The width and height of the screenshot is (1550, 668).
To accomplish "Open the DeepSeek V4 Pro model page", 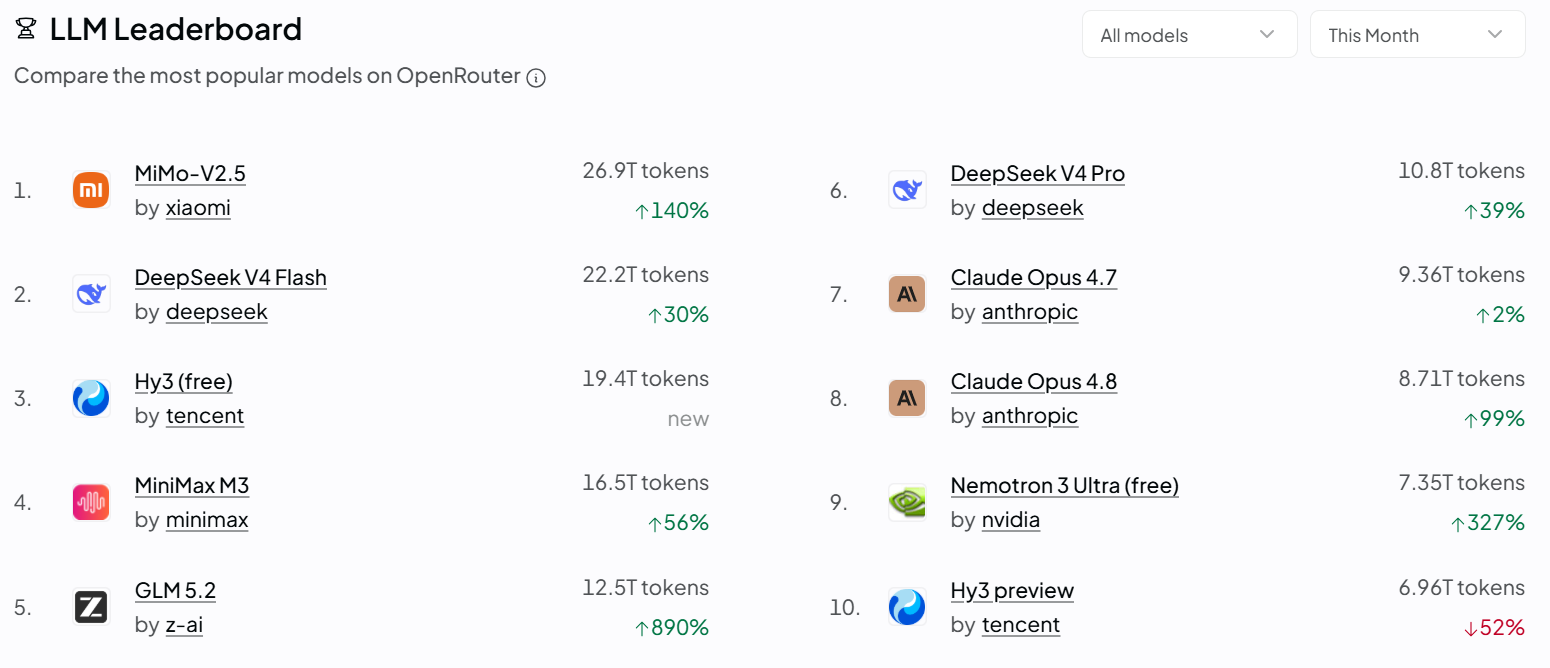I will [1038, 173].
